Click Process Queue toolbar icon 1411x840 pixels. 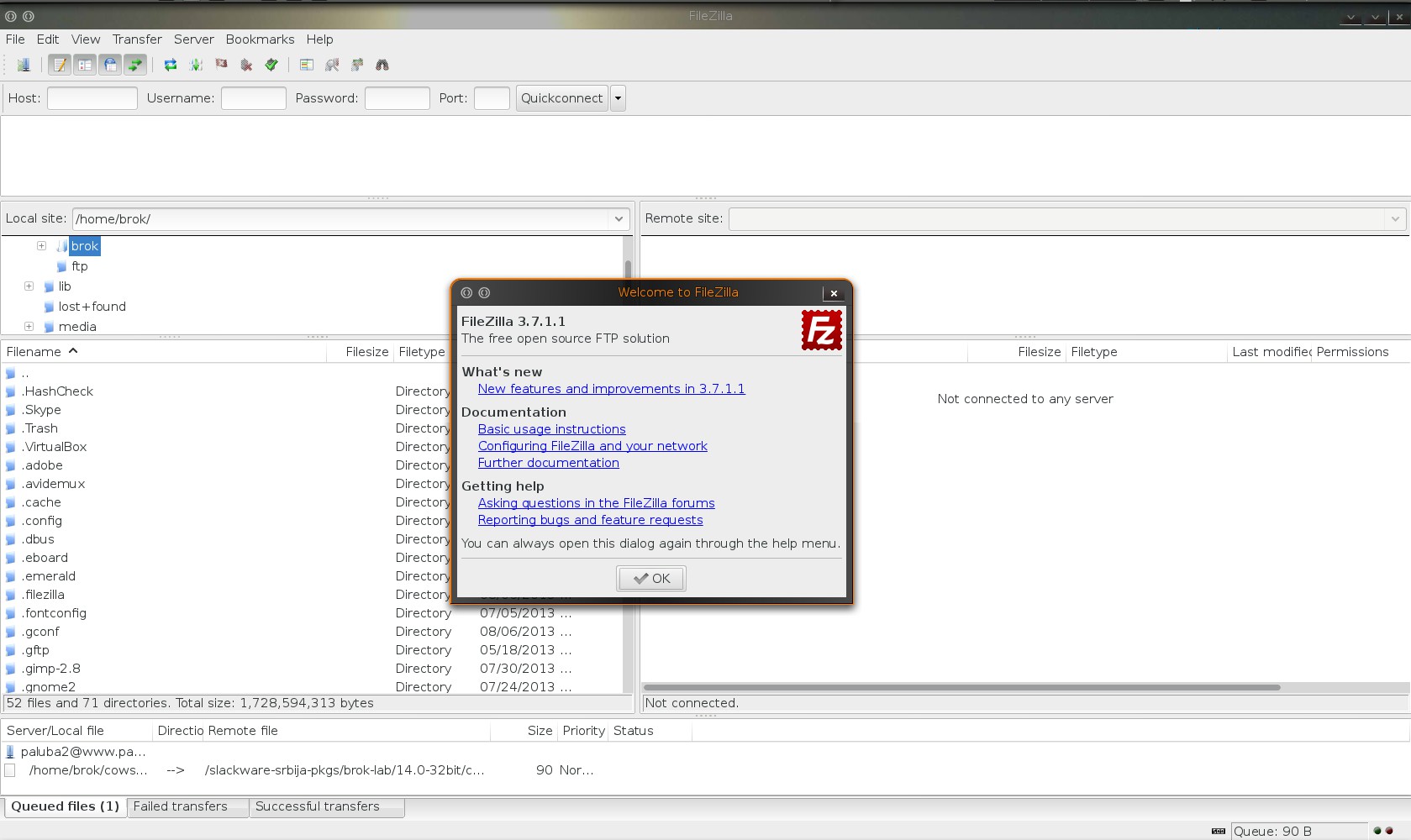coord(196,65)
